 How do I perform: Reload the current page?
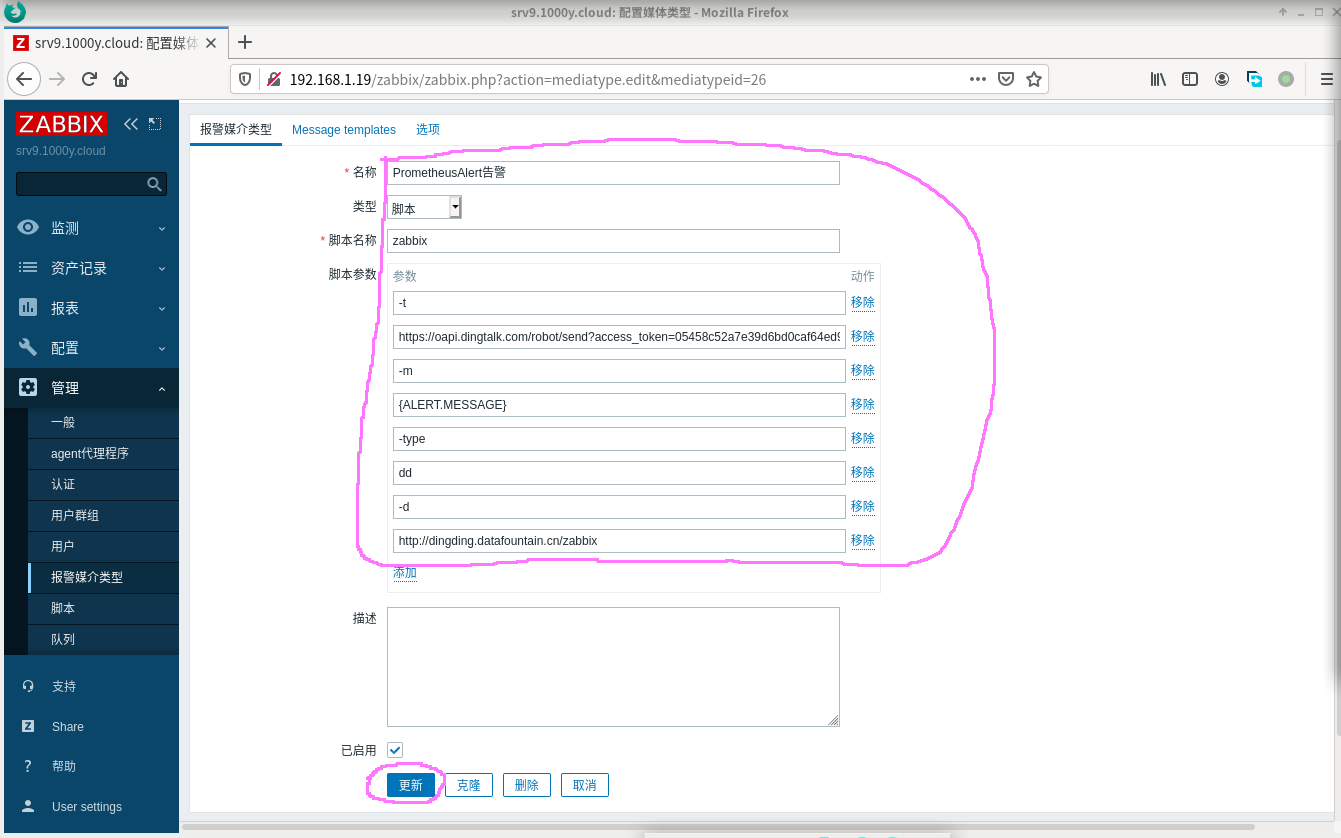89,79
